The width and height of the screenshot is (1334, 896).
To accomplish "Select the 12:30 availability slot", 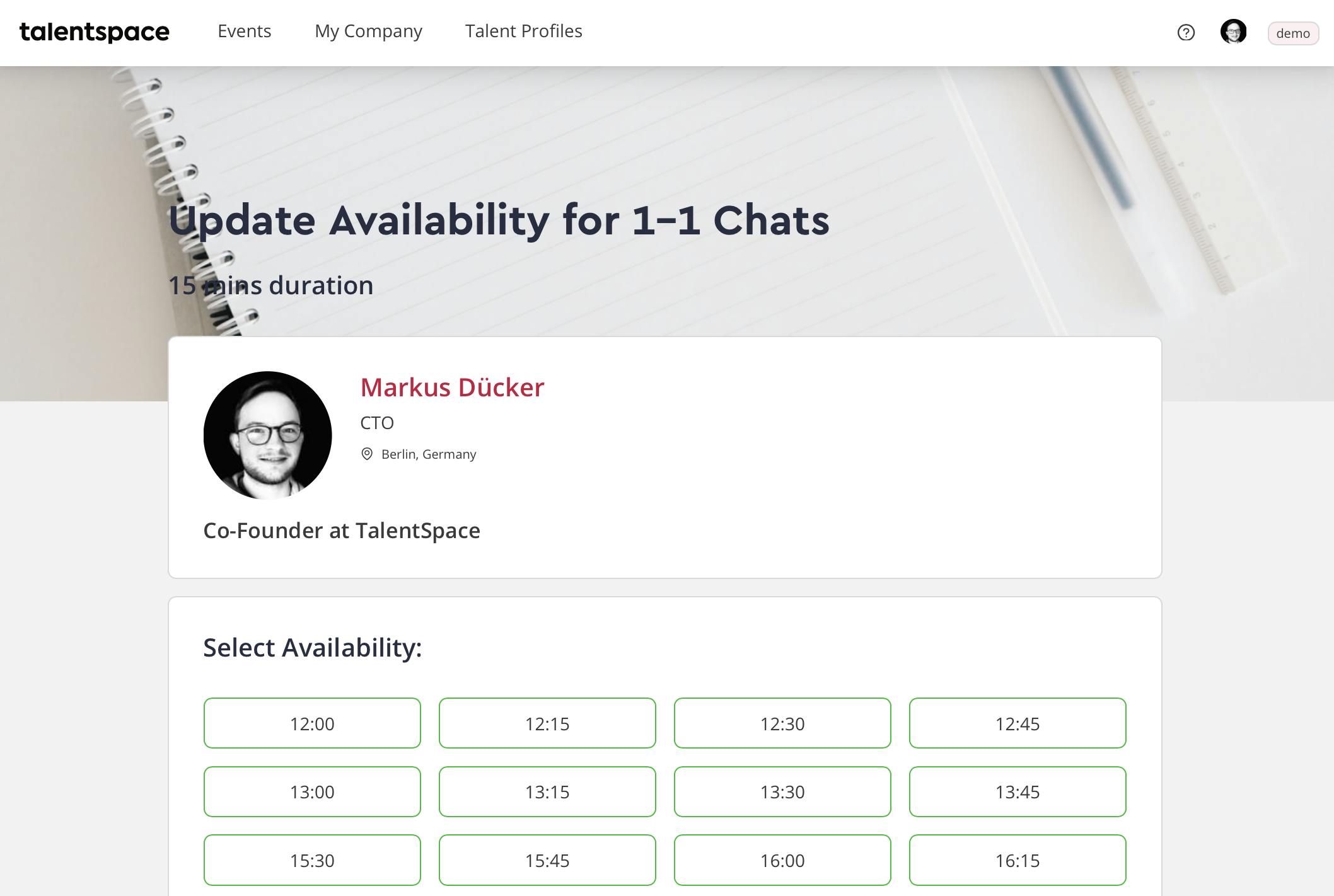I will point(782,723).
